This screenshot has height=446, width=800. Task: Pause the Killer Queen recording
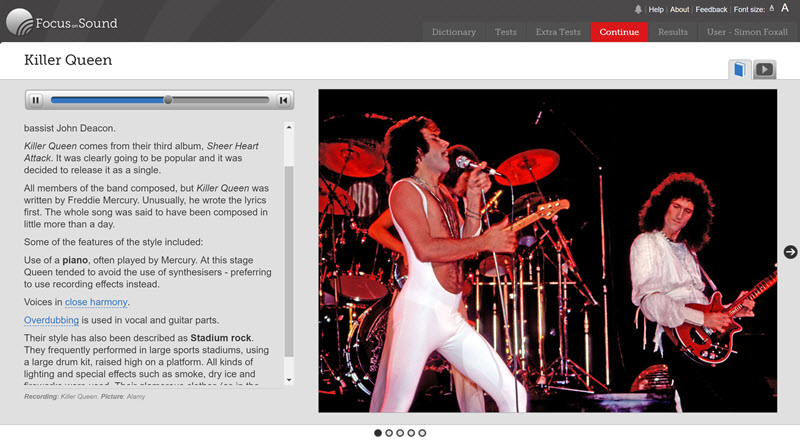tap(35, 100)
